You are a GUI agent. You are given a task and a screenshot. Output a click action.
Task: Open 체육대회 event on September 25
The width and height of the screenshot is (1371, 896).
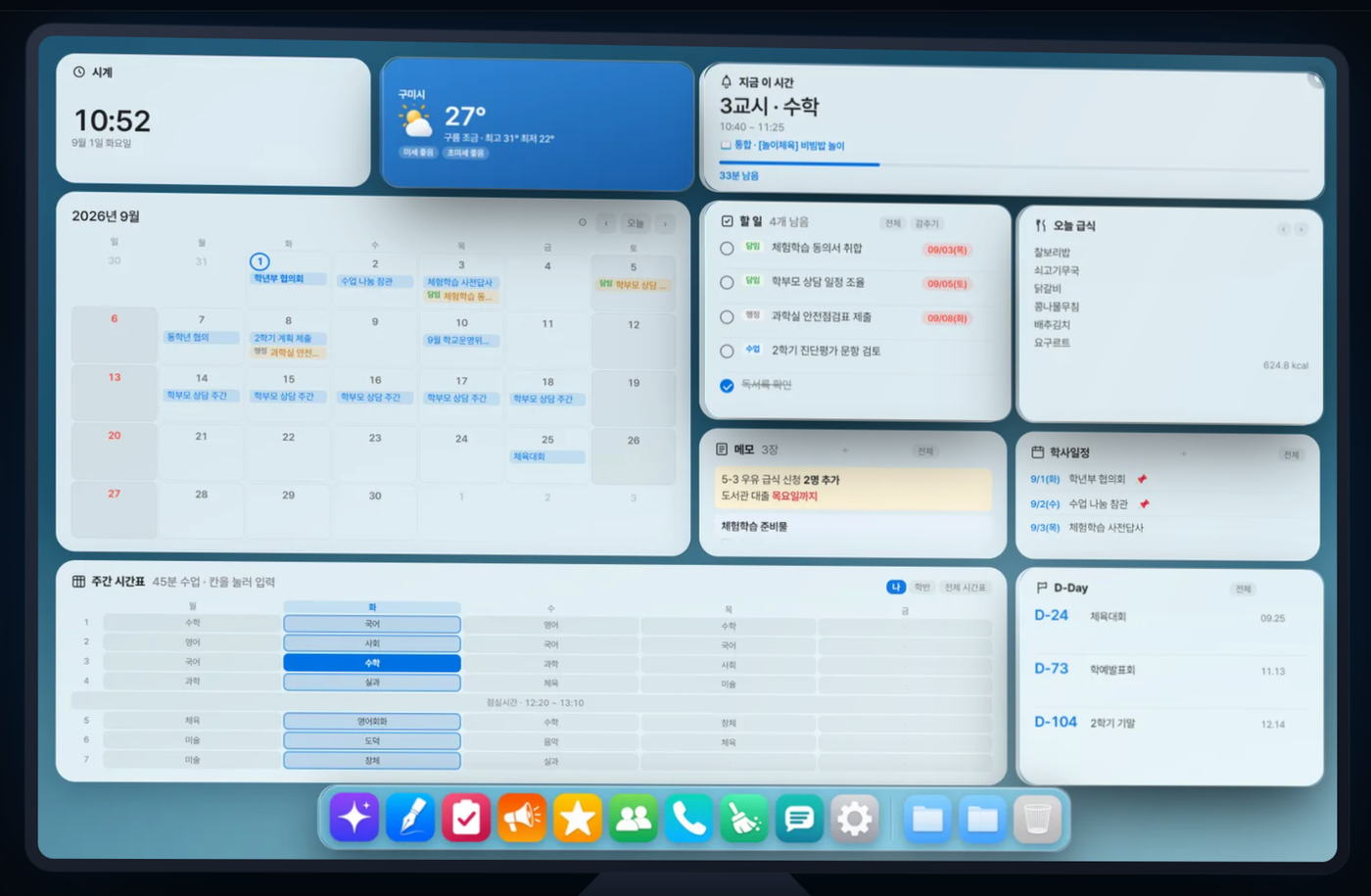coord(547,456)
